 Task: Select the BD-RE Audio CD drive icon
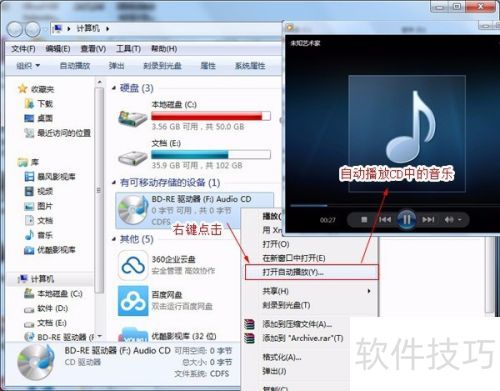tap(133, 210)
